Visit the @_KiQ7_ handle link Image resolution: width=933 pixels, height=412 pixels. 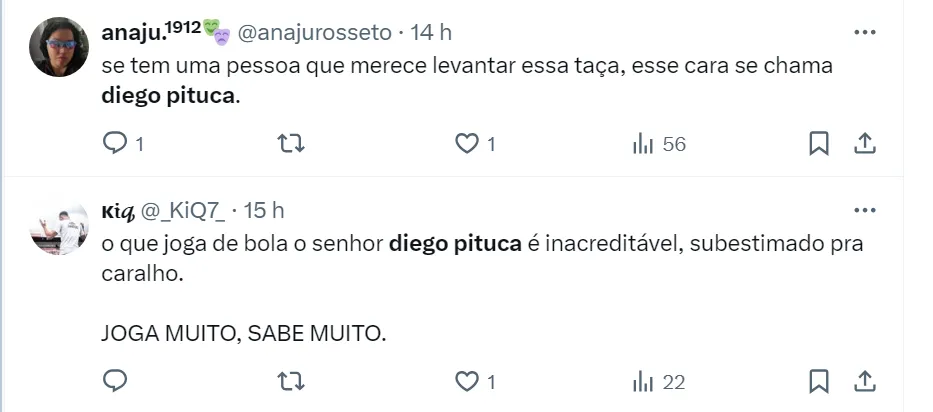[183, 210]
